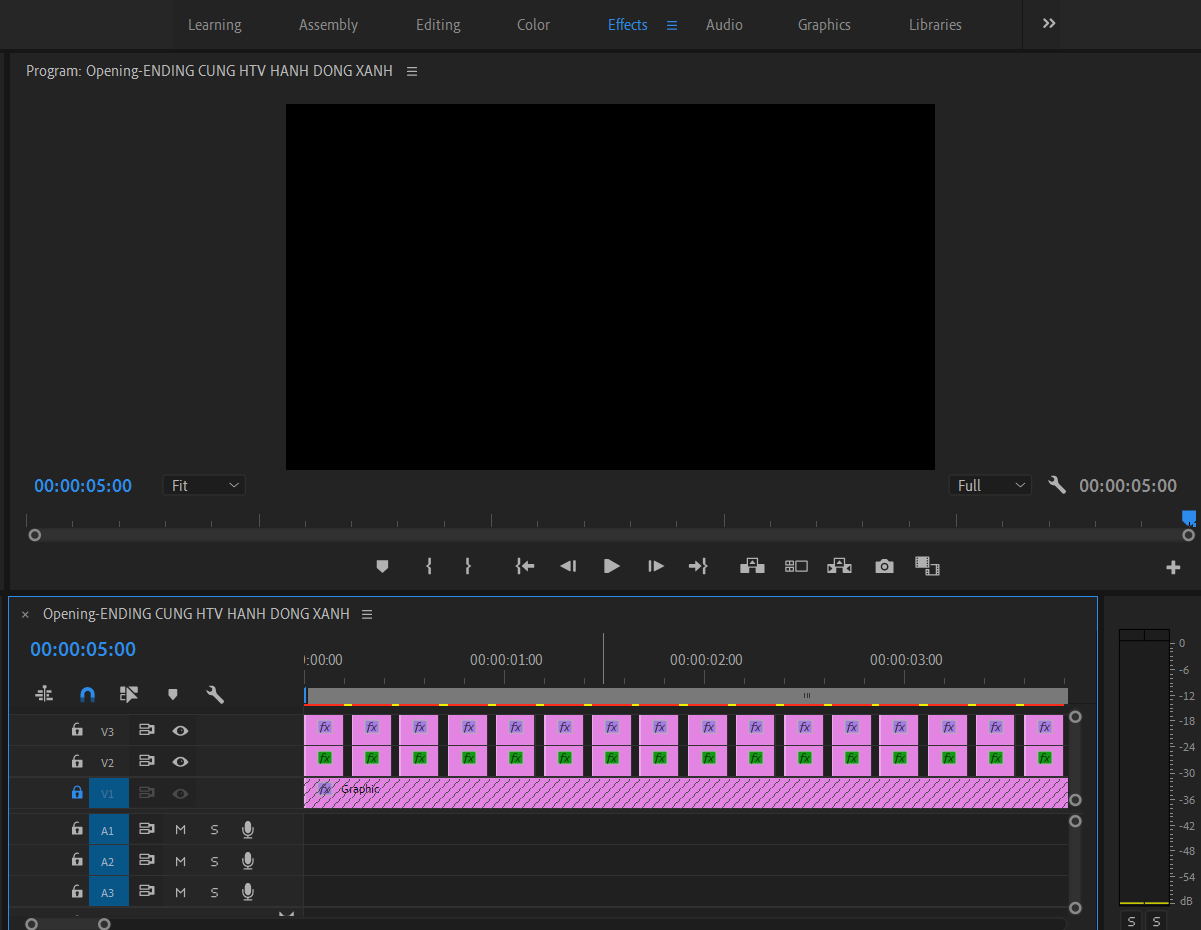This screenshot has width=1201, height=930.
Task: Solo the left channel in audio meters
Action: [x=1132, y=921]
